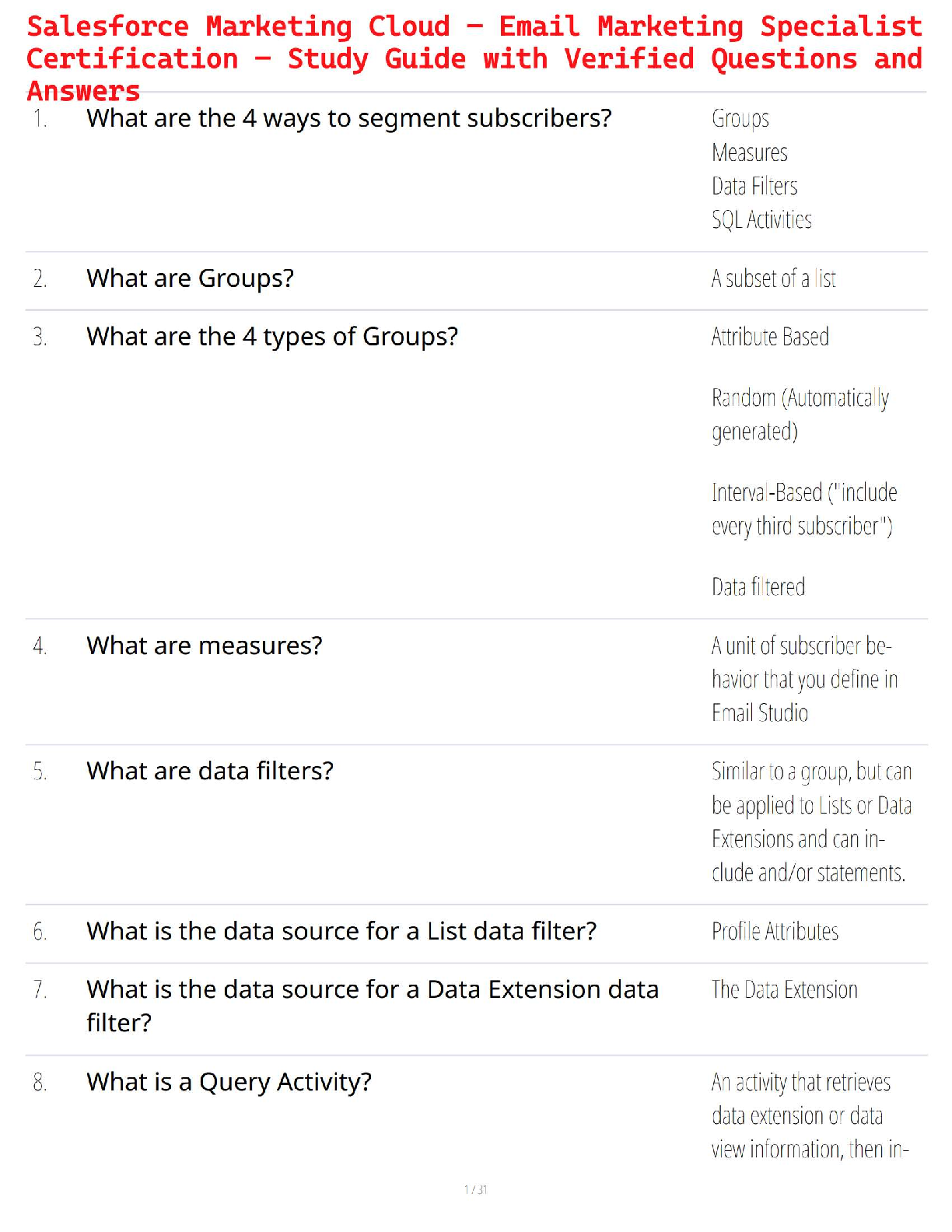
Task: Click question 1 about segmenting subscribers
Action: pyautogui.click(x=348, y=118)
